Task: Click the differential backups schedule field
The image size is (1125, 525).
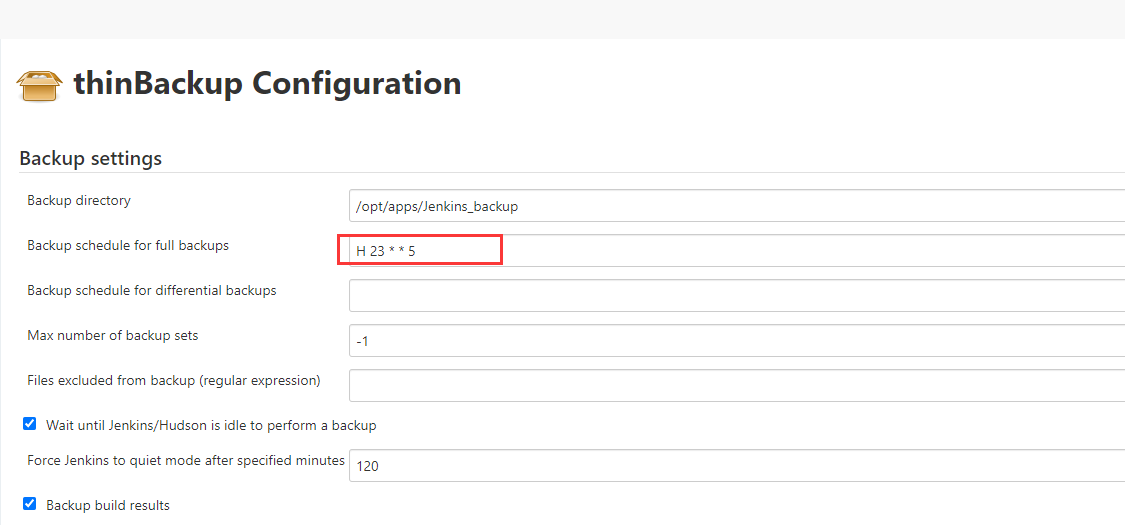Action: coord(736,296)
